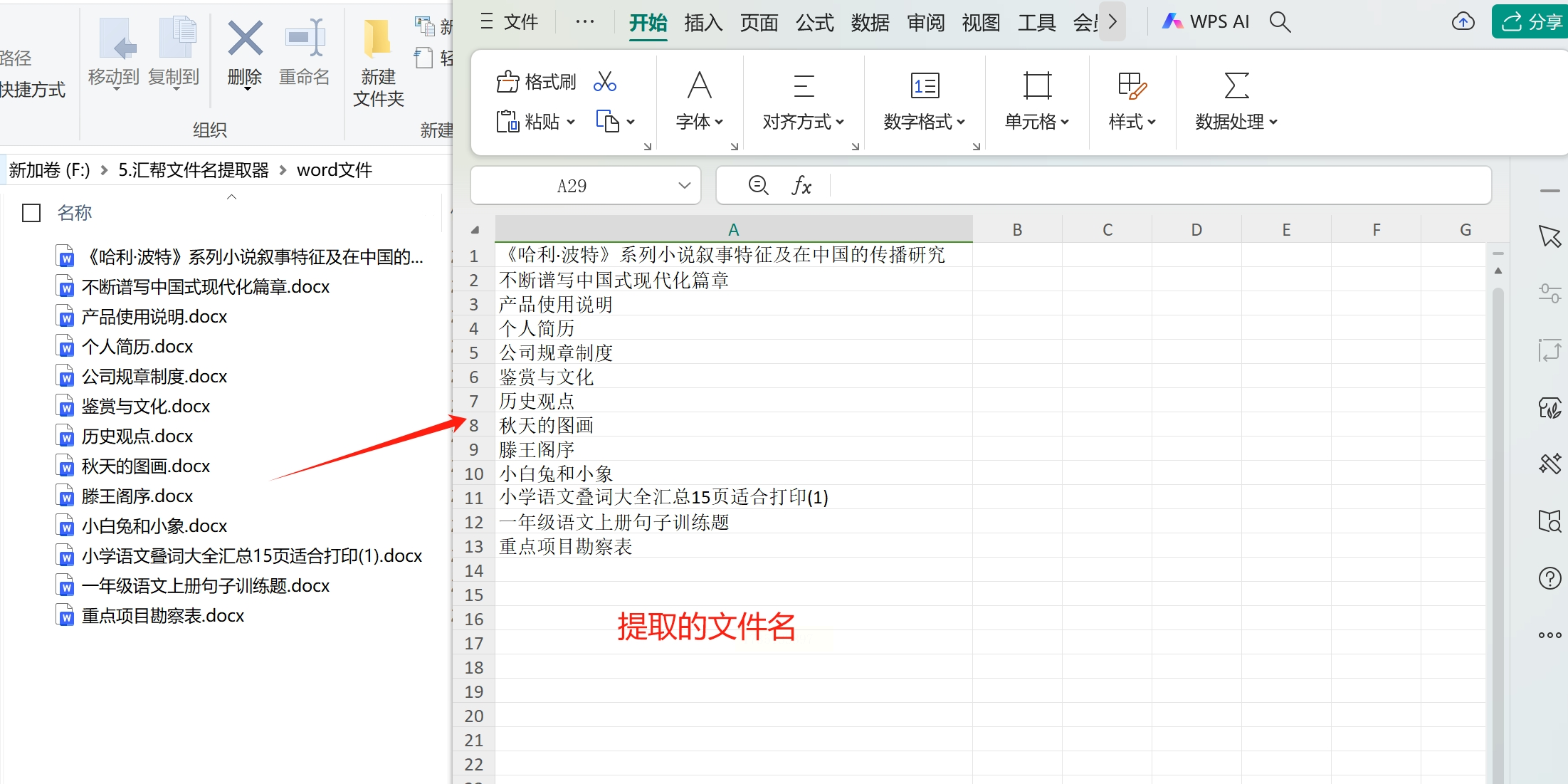Click the Format Painter (格式刷) icon
The height and width of the screenshot is (784, 1568).
[x=507, y=82]
